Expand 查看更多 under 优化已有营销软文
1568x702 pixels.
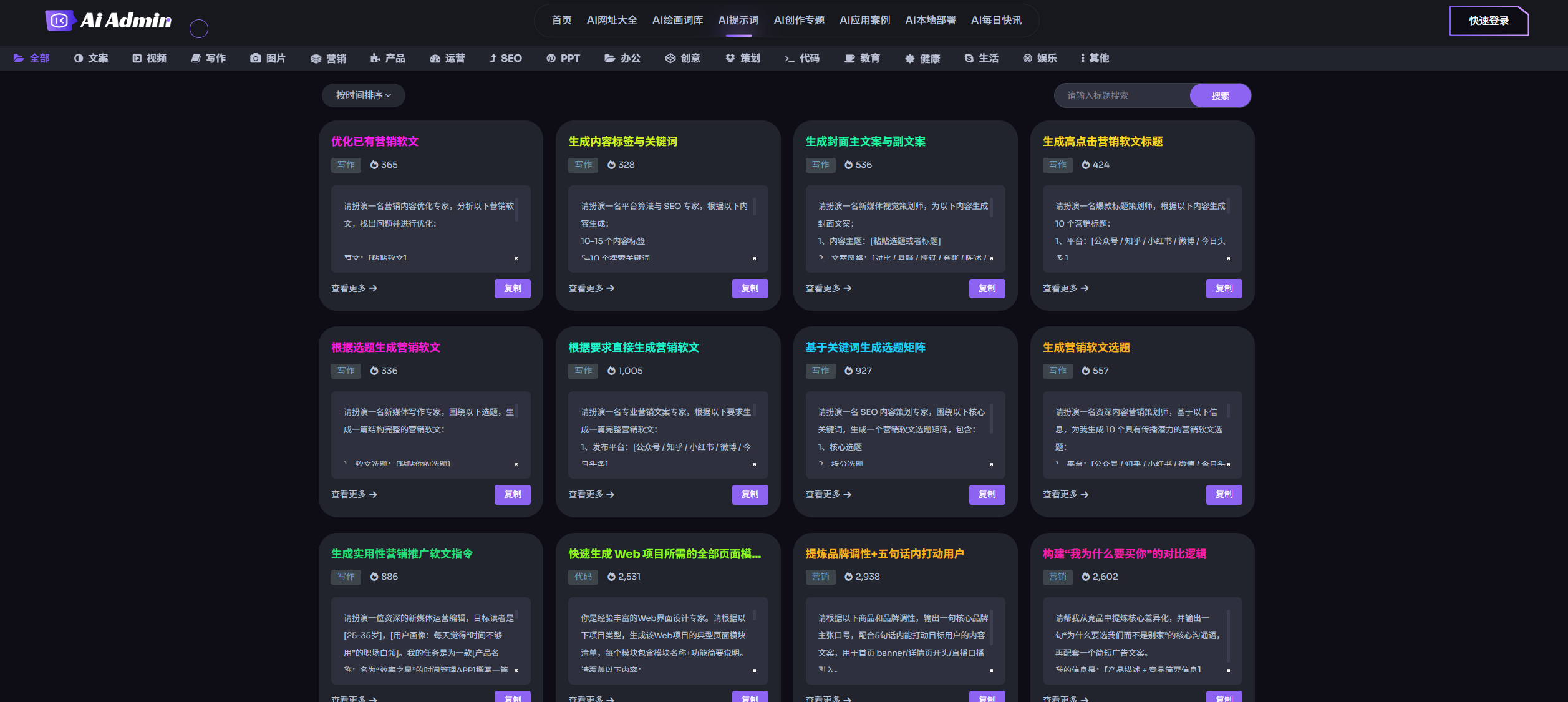(x=354, y=288)
